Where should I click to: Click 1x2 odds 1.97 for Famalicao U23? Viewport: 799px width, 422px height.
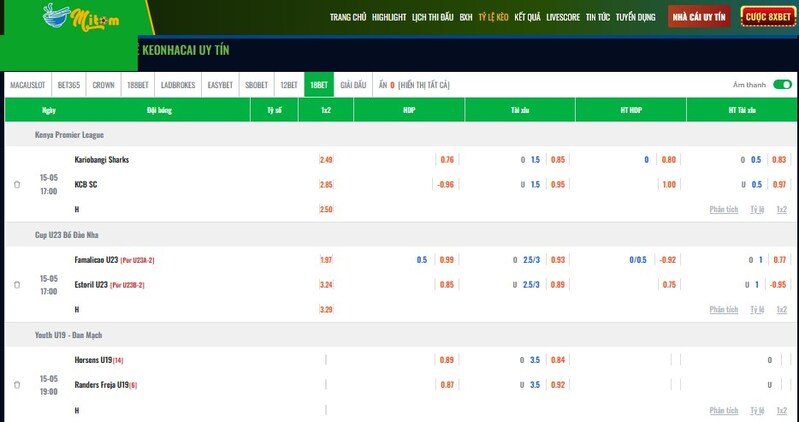[326, 260]
